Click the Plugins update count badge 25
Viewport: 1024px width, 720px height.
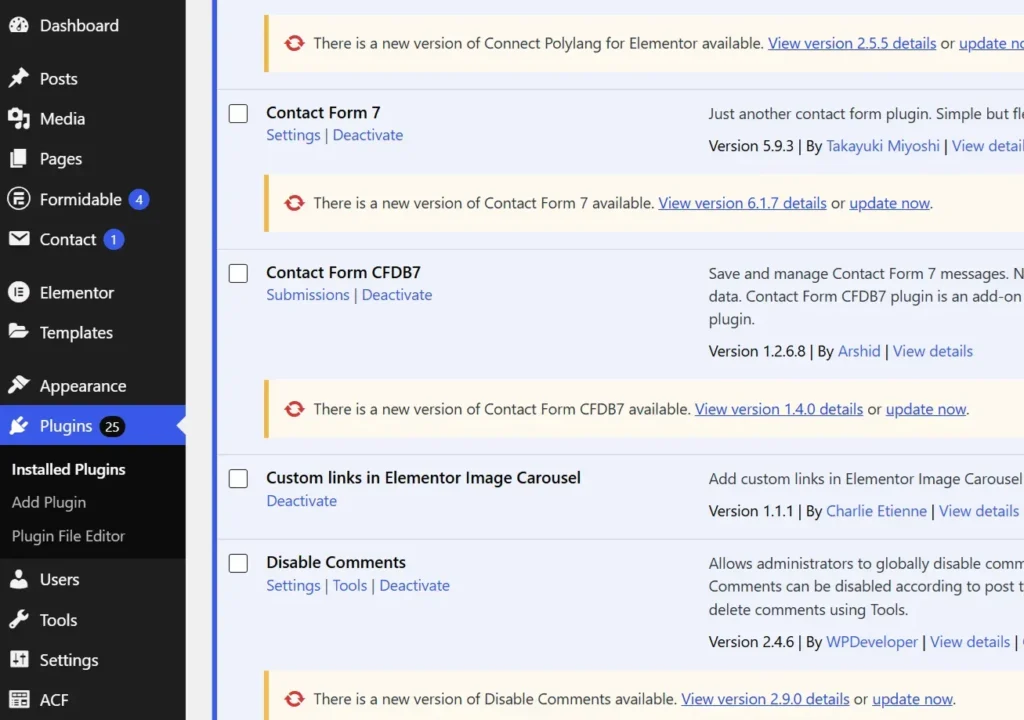coord(112,427)
